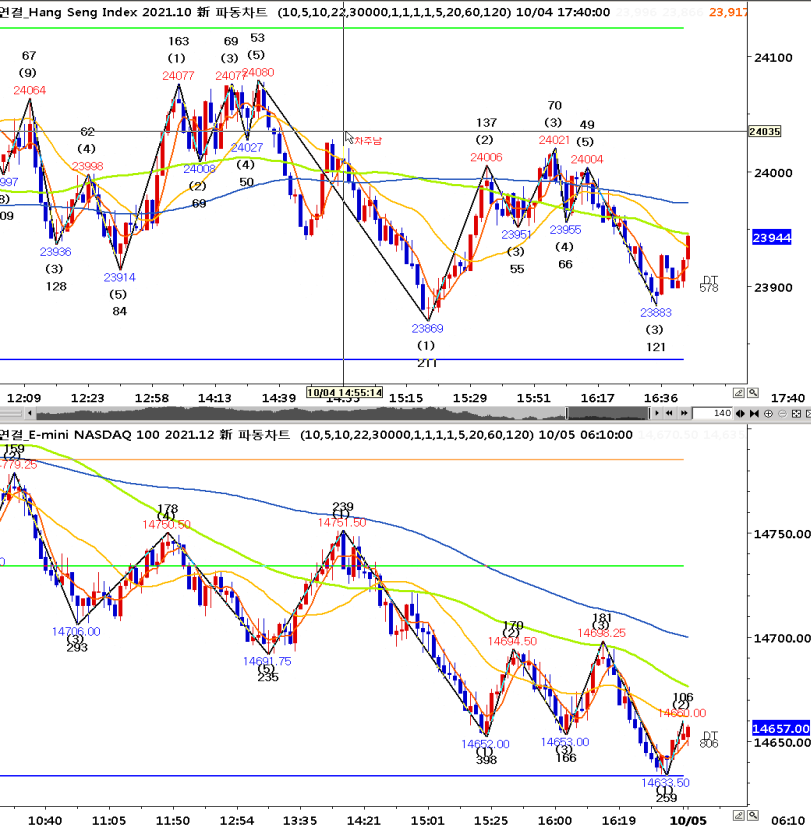This screenshot has height=827, width=811.
Task: Click the double-left-arrow rewind button
Action: (669, 413)
